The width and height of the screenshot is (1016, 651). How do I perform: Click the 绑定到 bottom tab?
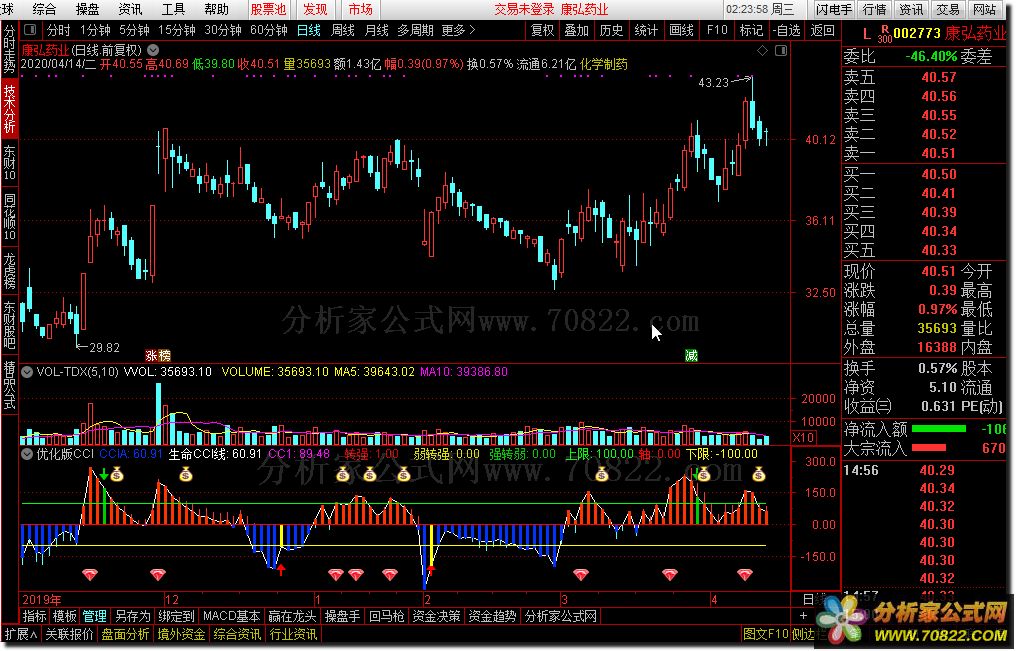coord(176,616)
